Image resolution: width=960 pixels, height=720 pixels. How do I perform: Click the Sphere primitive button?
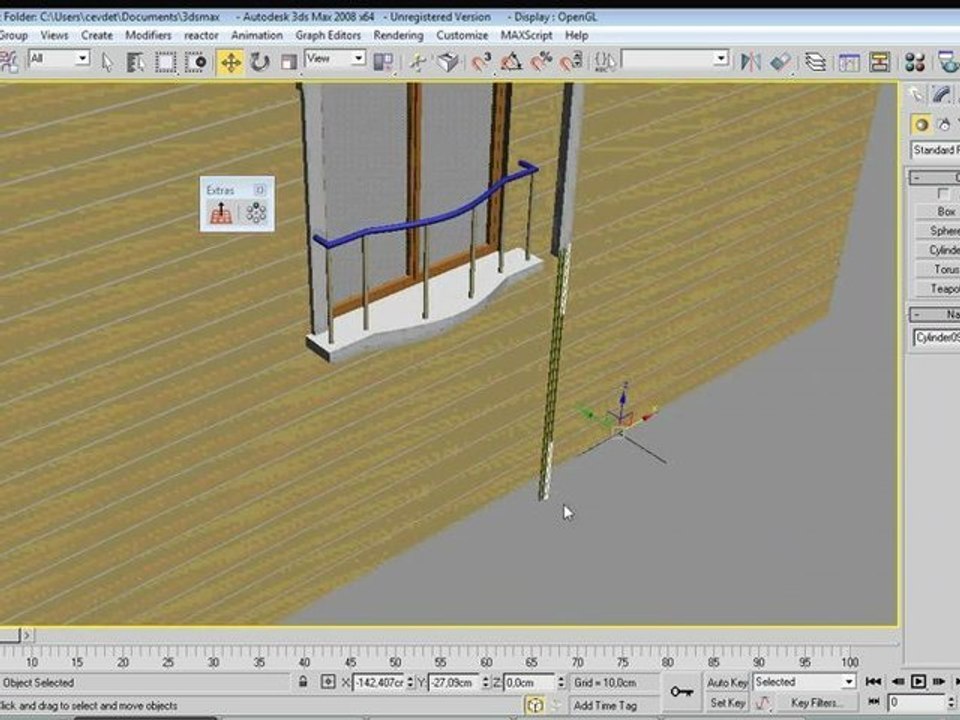[937, 231]
